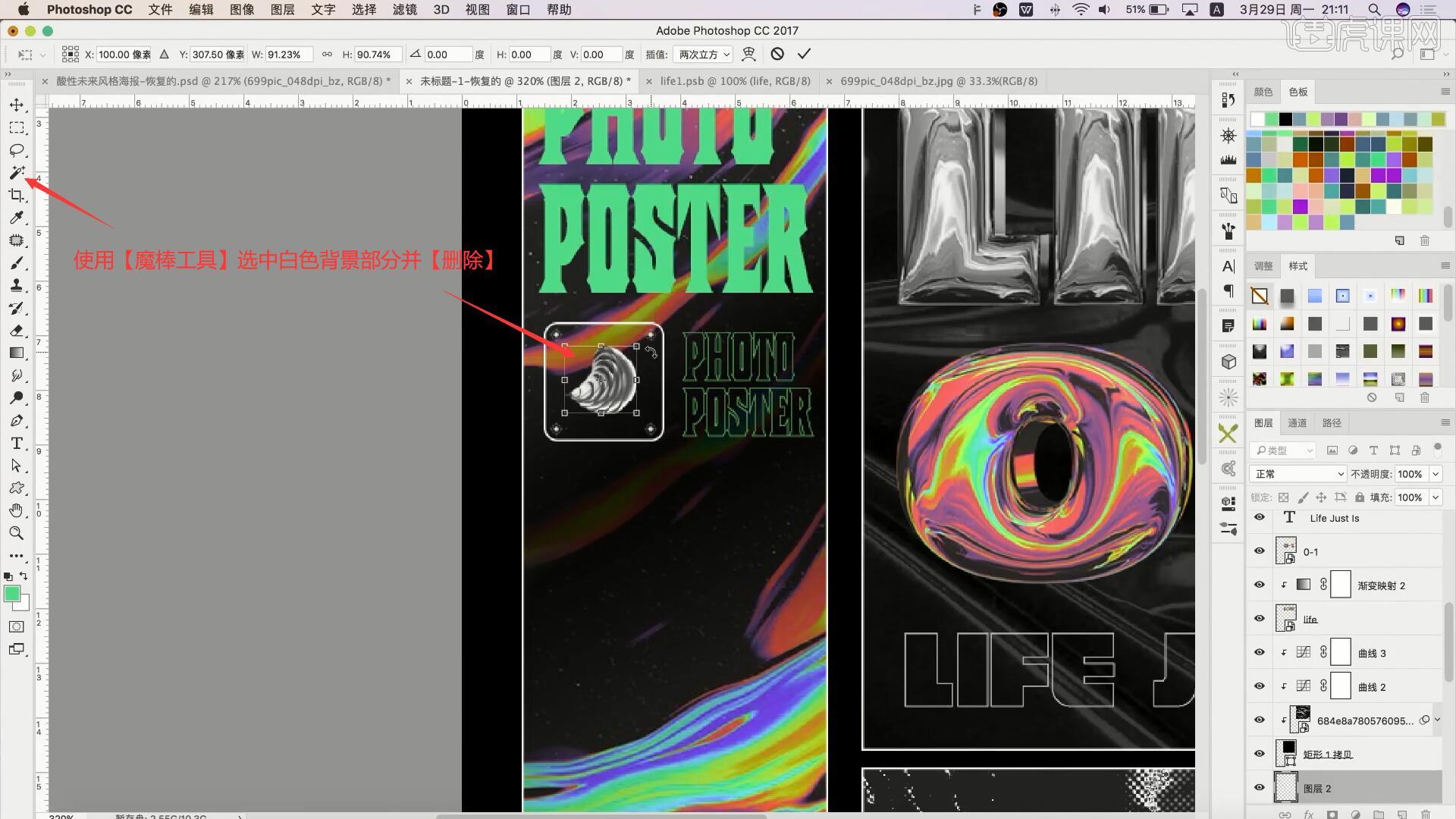
Task: Click the X position input field
Action: [x=124, y=55]
